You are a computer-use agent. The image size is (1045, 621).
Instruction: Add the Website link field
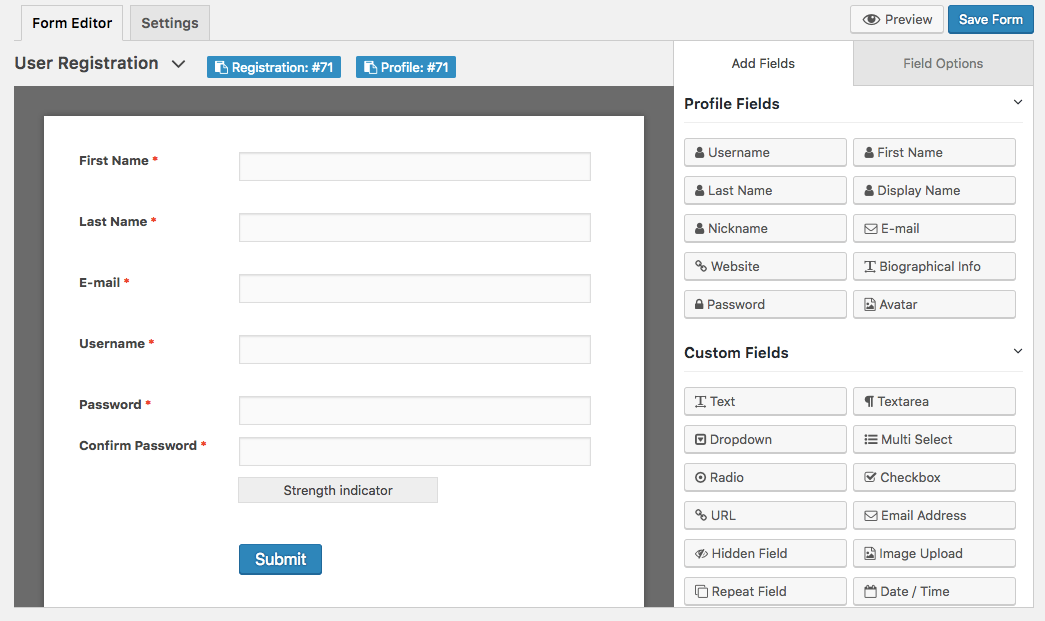(x=764, y=266)
